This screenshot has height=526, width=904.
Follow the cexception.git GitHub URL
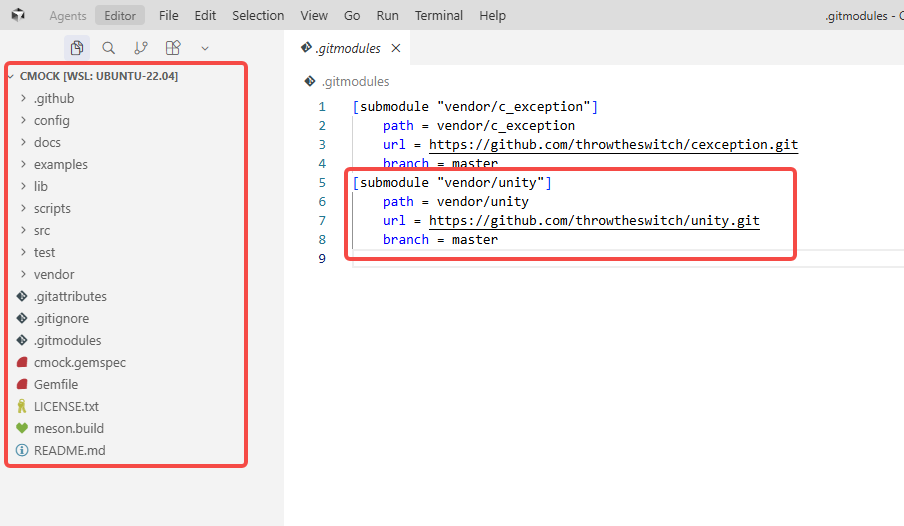[613, 144]
